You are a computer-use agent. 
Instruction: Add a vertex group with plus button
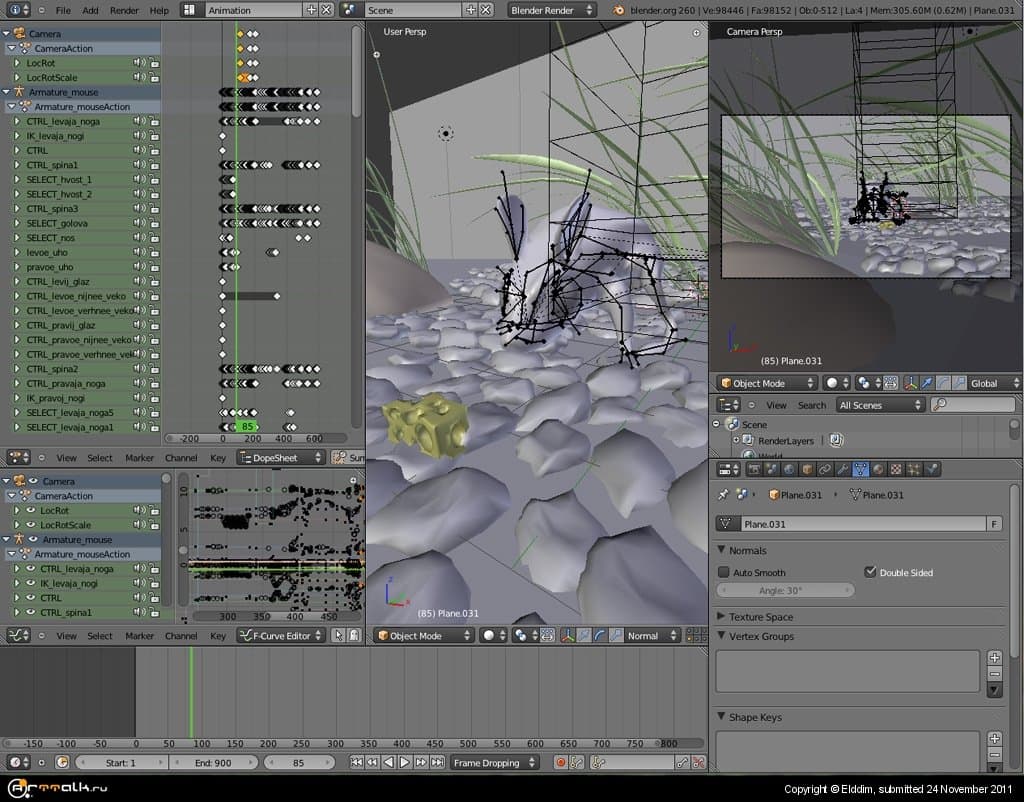[994, 658]
